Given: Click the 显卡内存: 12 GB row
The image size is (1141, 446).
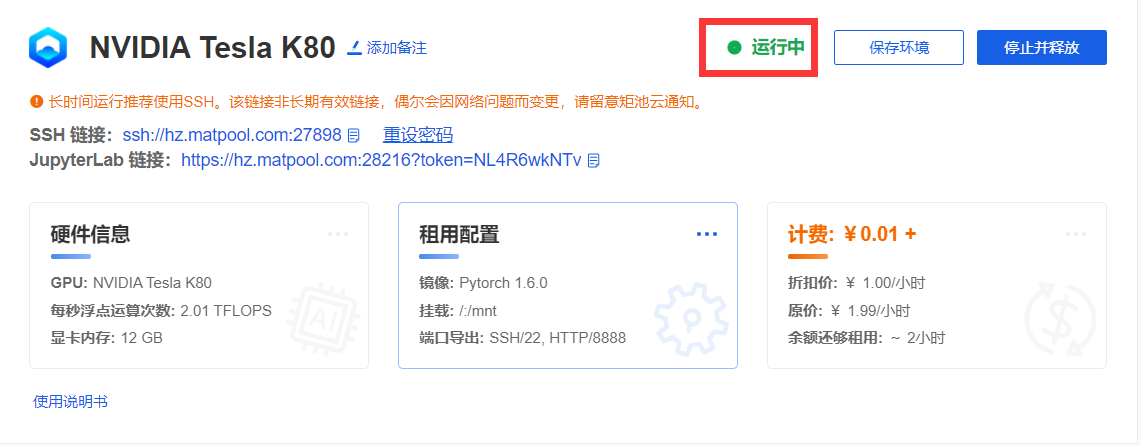Looking at the screenshot, I should pos(107,338).
